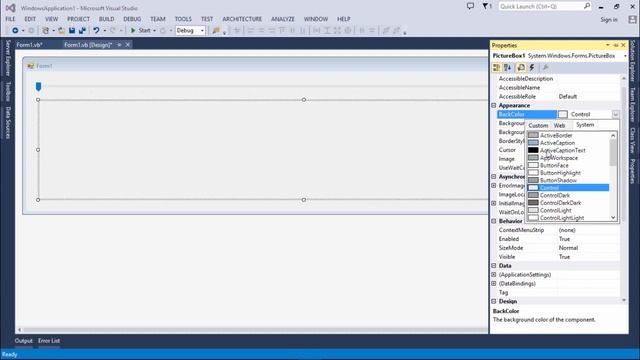
Task: Click the Save All toolbar icon
Action: [x=82, y=31]
